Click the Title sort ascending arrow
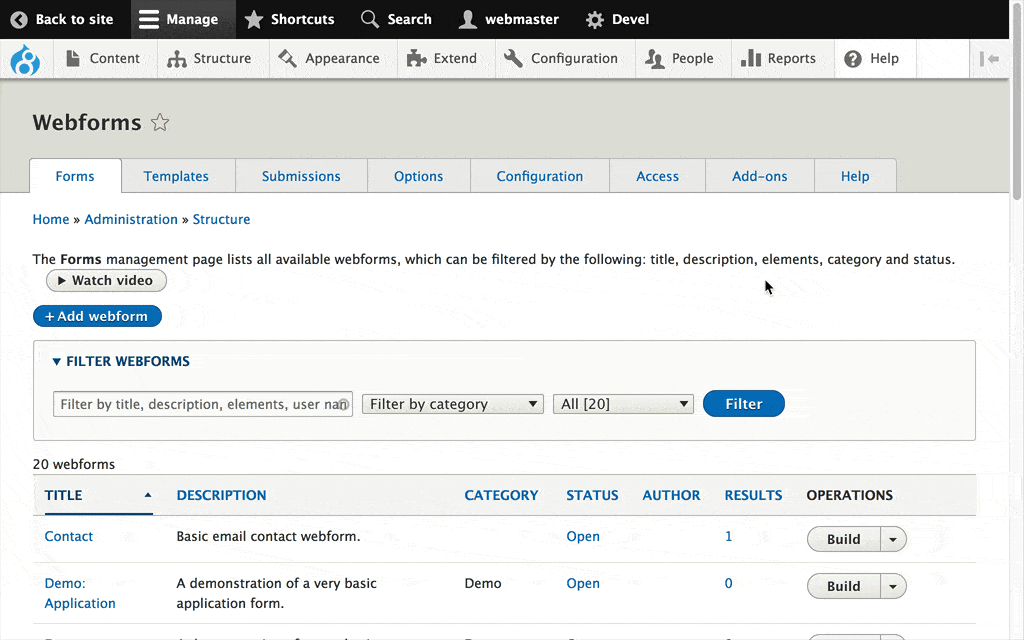 [148, 495]
